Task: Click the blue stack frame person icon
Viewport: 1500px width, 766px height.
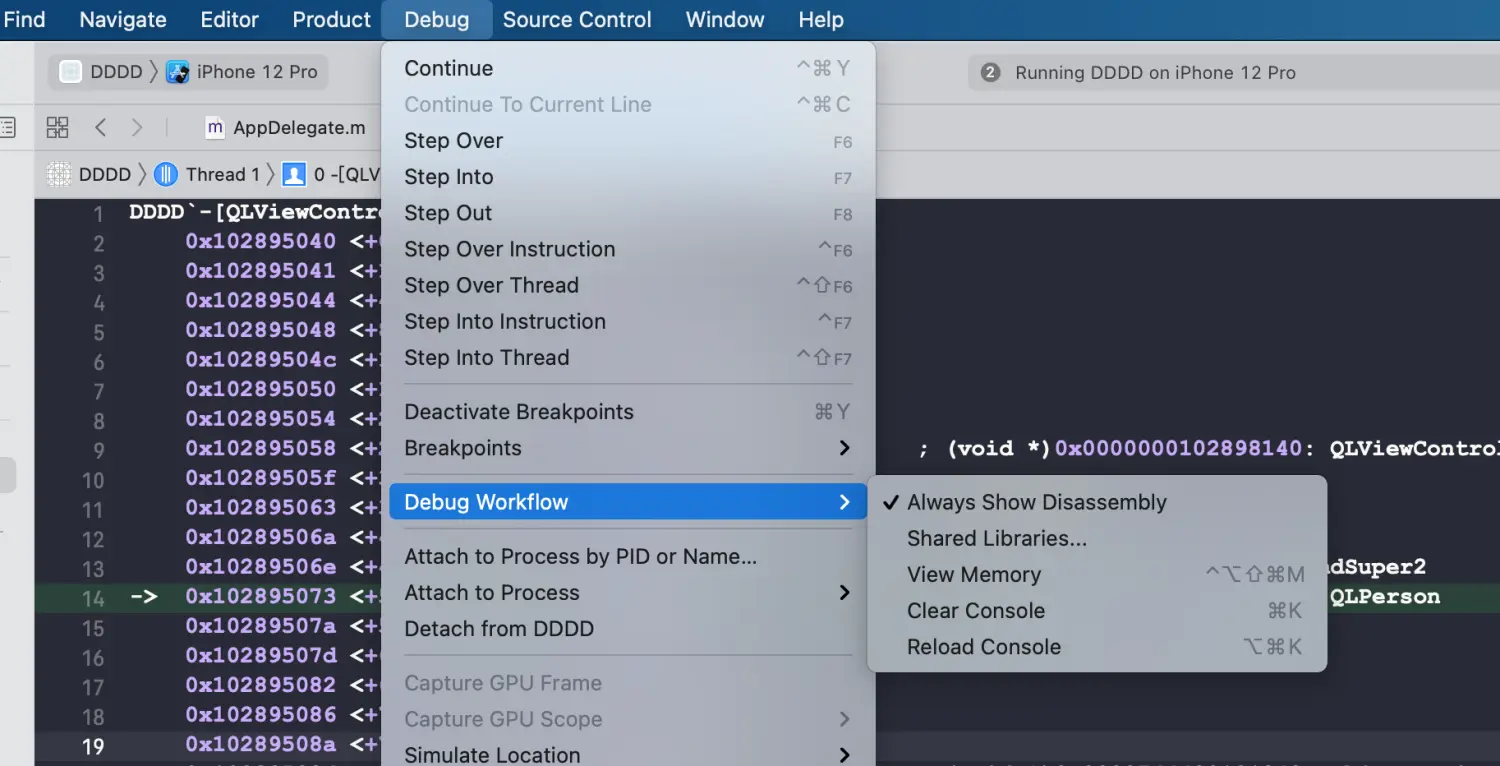Action: 294,175
